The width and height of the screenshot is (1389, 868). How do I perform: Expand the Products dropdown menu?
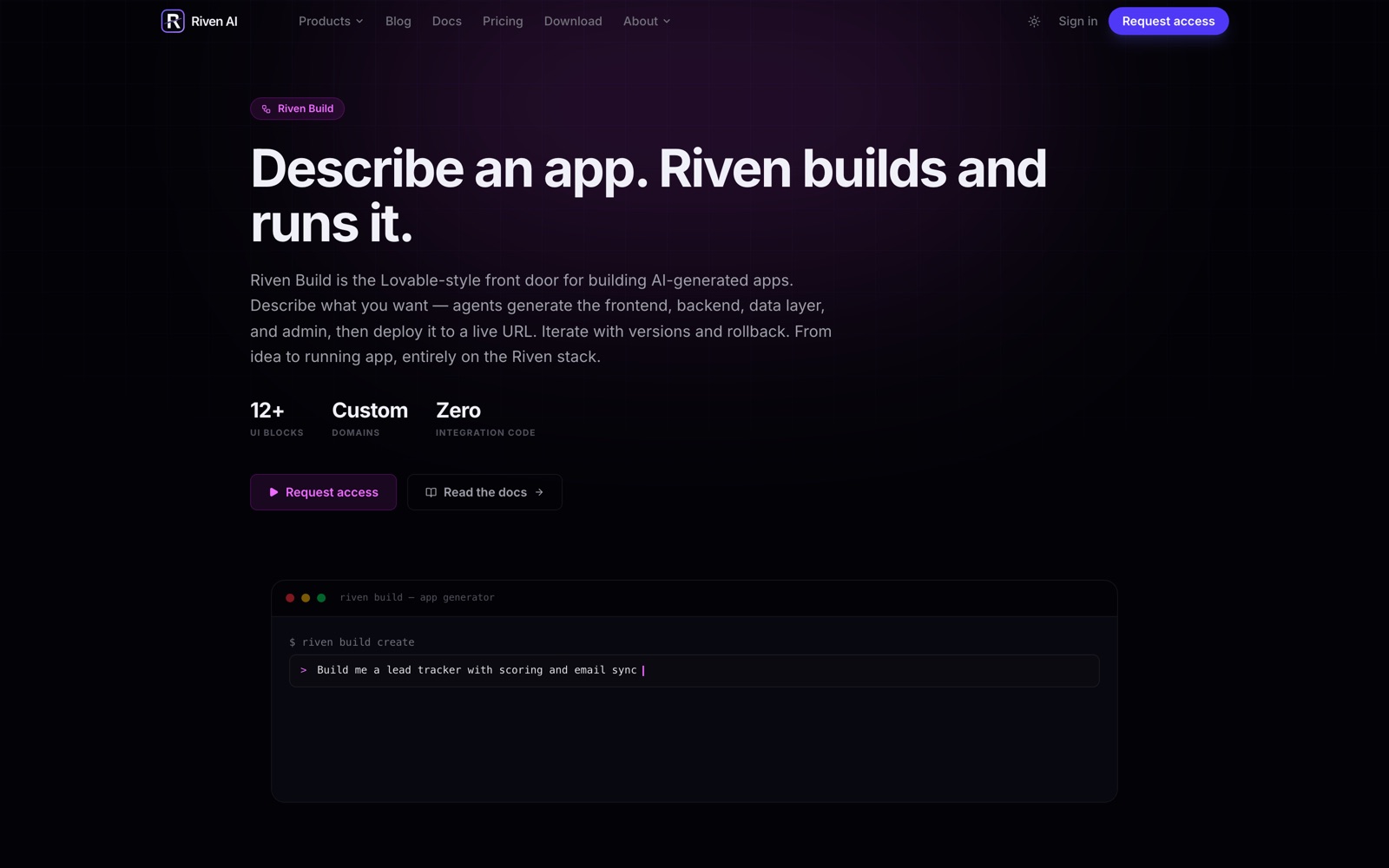331,21
